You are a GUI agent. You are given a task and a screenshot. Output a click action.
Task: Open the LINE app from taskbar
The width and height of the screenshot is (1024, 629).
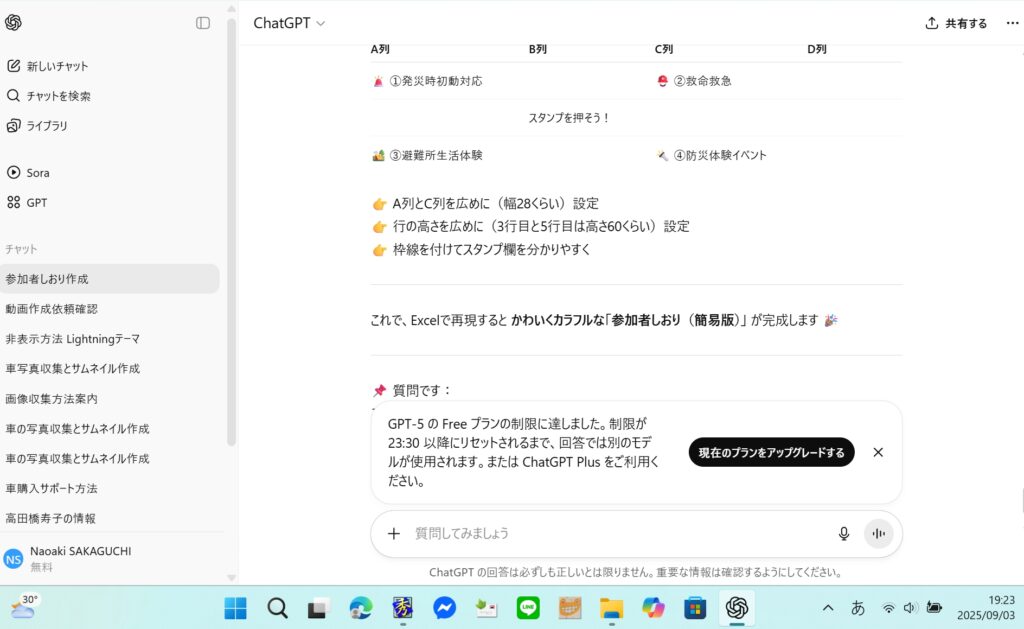[528, 608]
